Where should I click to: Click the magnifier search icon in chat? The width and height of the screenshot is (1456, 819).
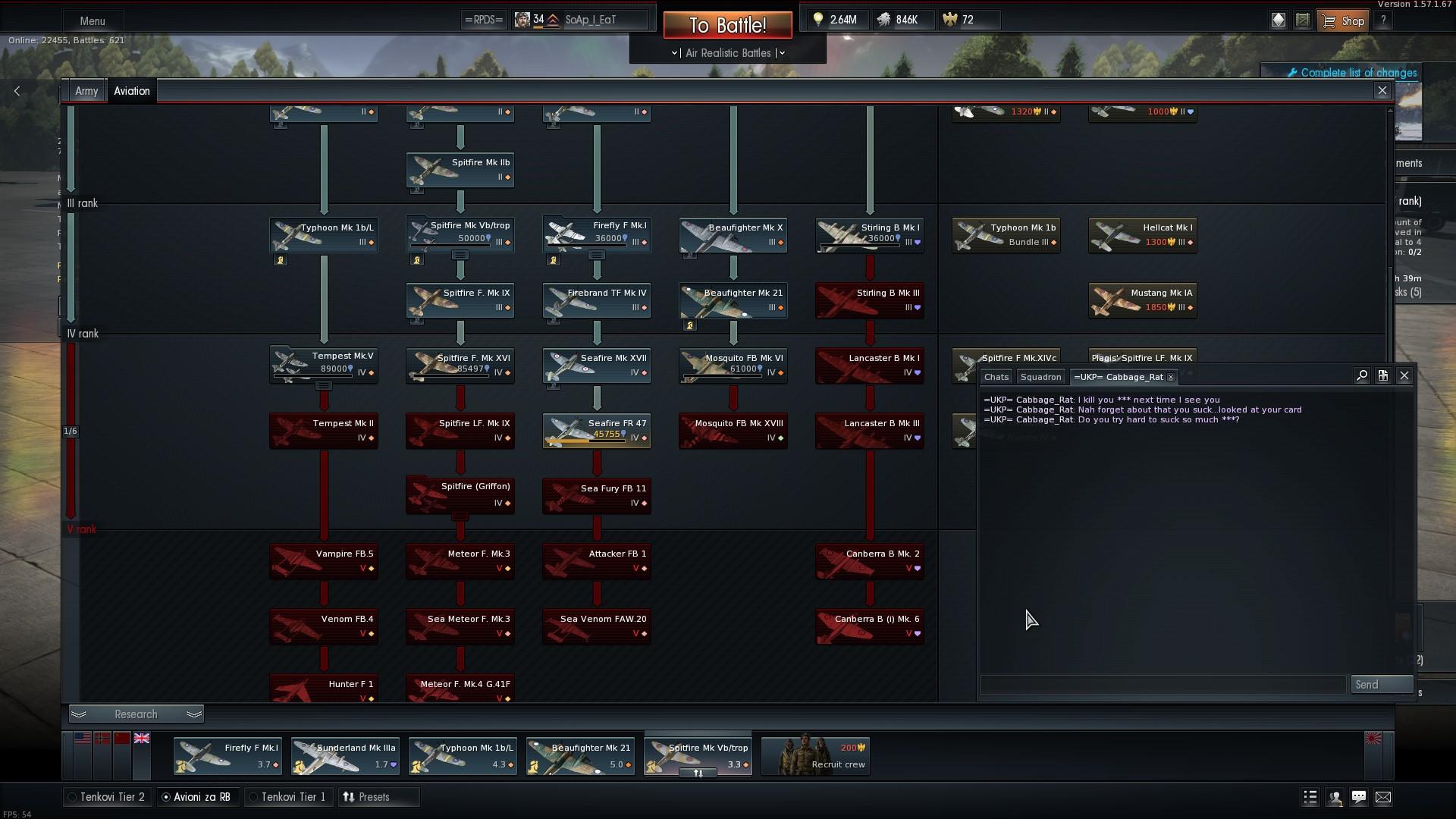[x=1362, y=376]
